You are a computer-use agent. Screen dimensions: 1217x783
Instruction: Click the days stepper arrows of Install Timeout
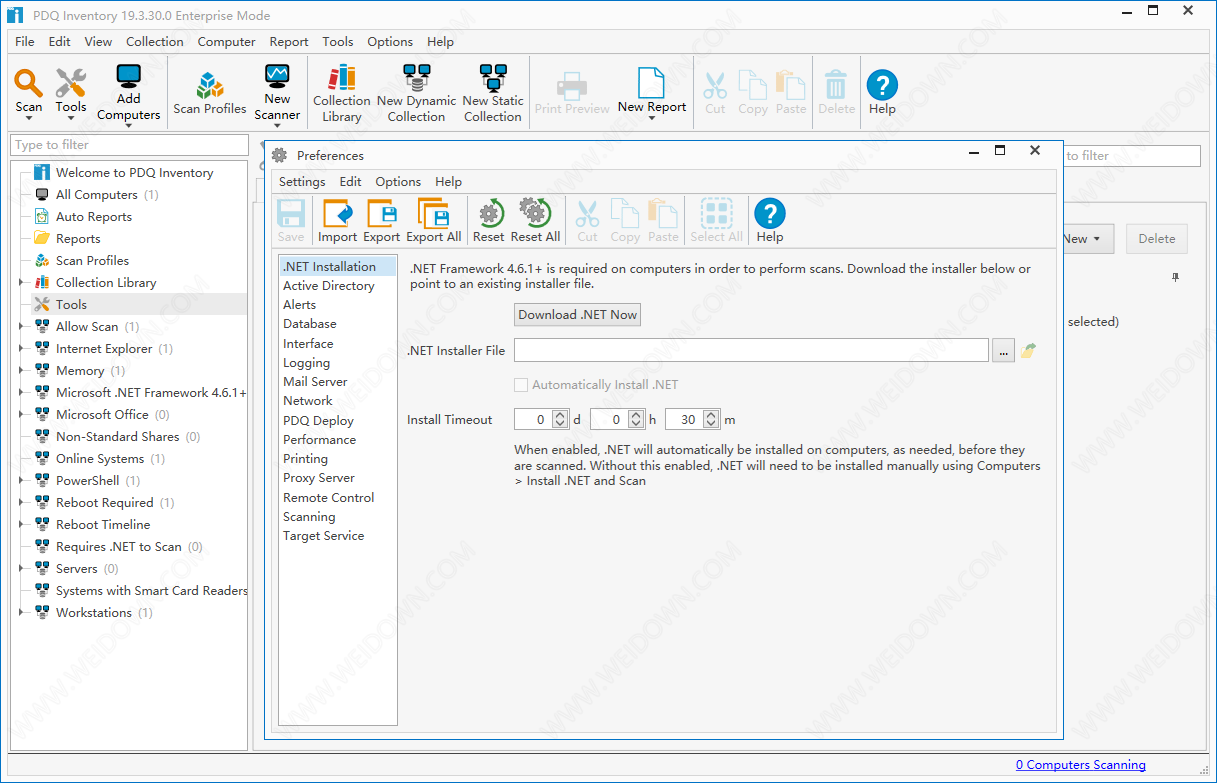tap(560, 420)
